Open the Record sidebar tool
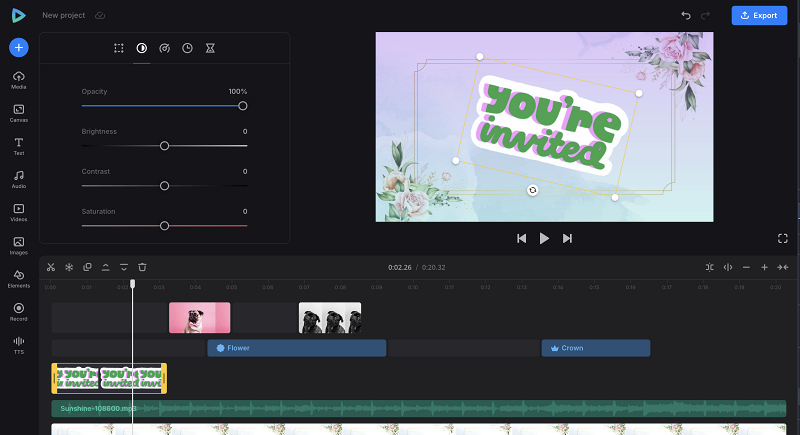 (x=19, y=312)
